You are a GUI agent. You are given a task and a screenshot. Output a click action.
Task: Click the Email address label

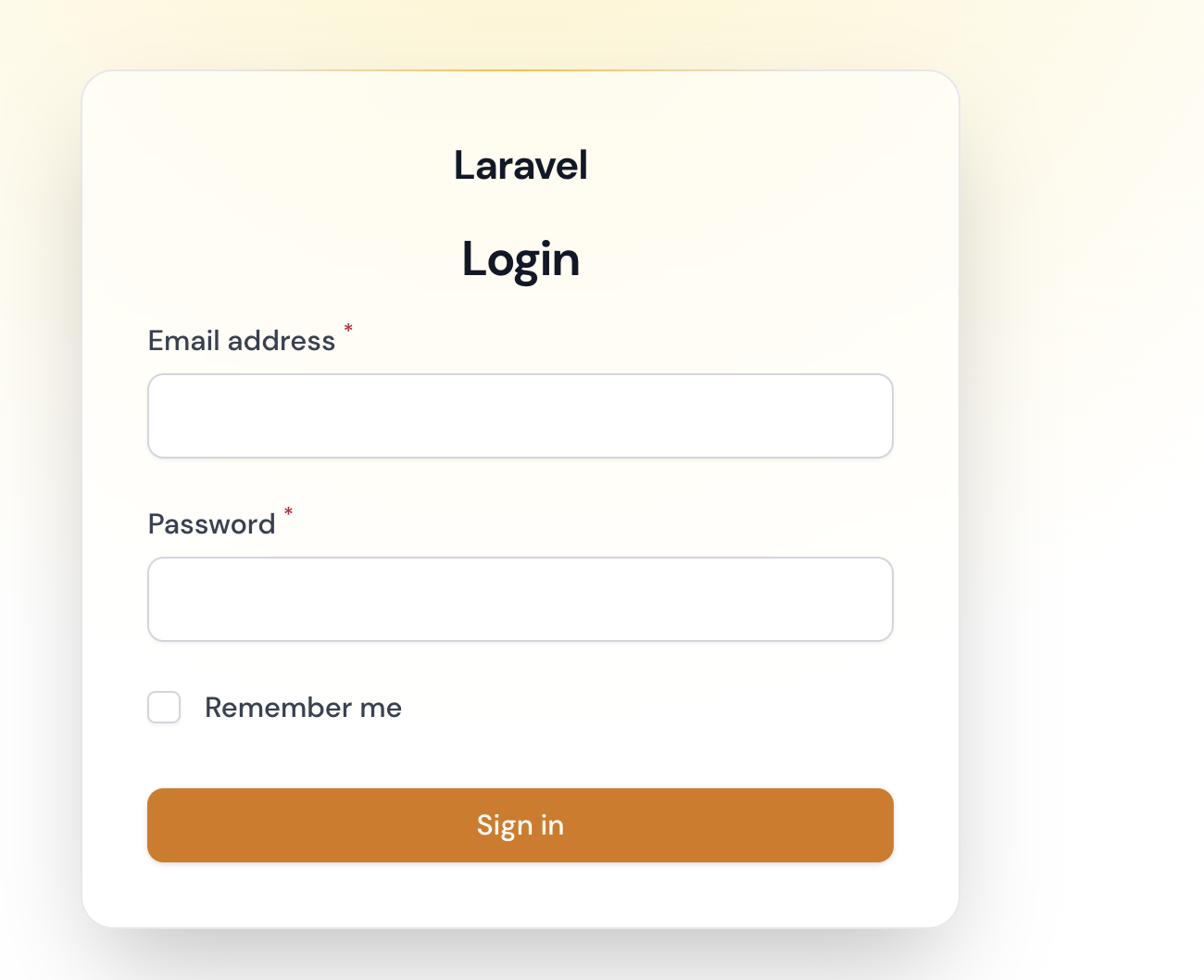[x=241, y=340]
